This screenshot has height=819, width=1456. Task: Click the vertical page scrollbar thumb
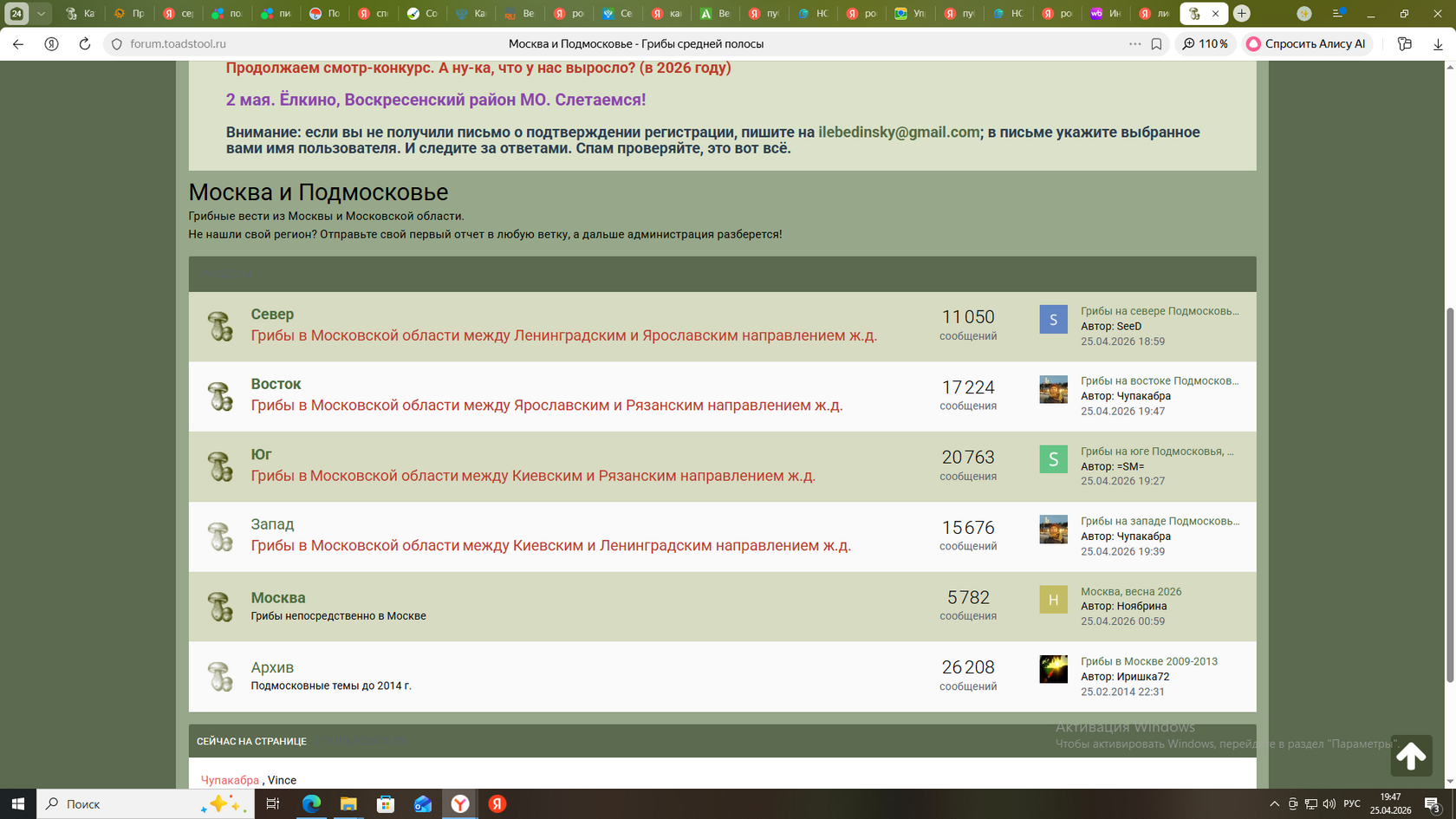tap(1449, 494)
